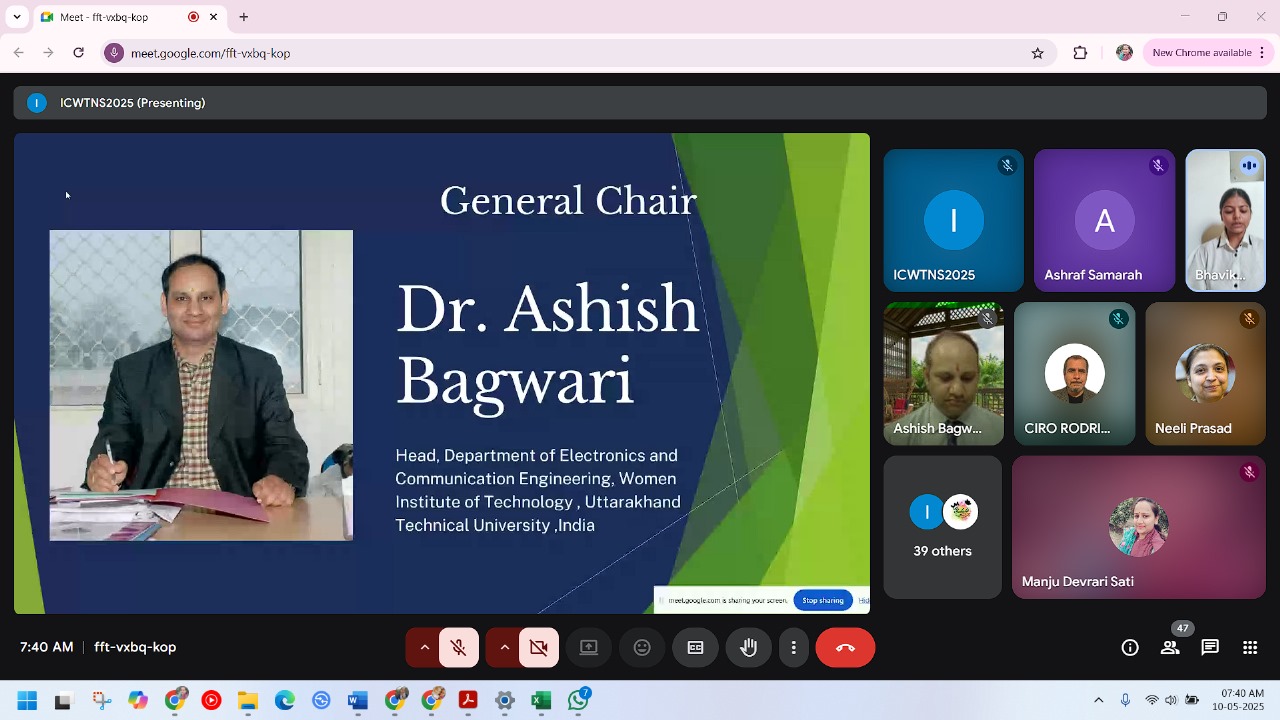Click the Stop sharing button
Viewport: 1280px width, 720px height.
(x=823, y=600)
